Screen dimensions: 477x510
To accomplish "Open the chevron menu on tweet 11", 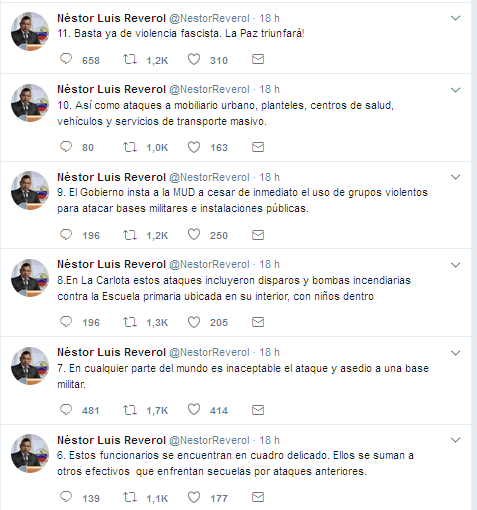I will pyautogui.click(x=455, y=18).
